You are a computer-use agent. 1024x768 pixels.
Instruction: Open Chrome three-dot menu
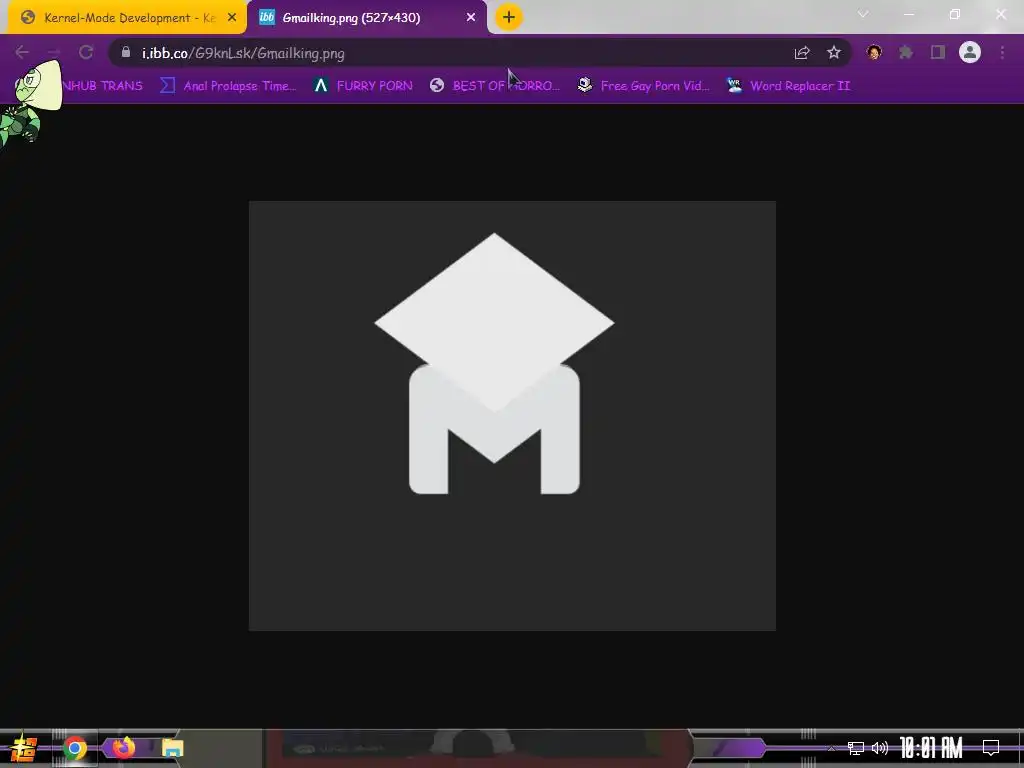coord(1002,52)
